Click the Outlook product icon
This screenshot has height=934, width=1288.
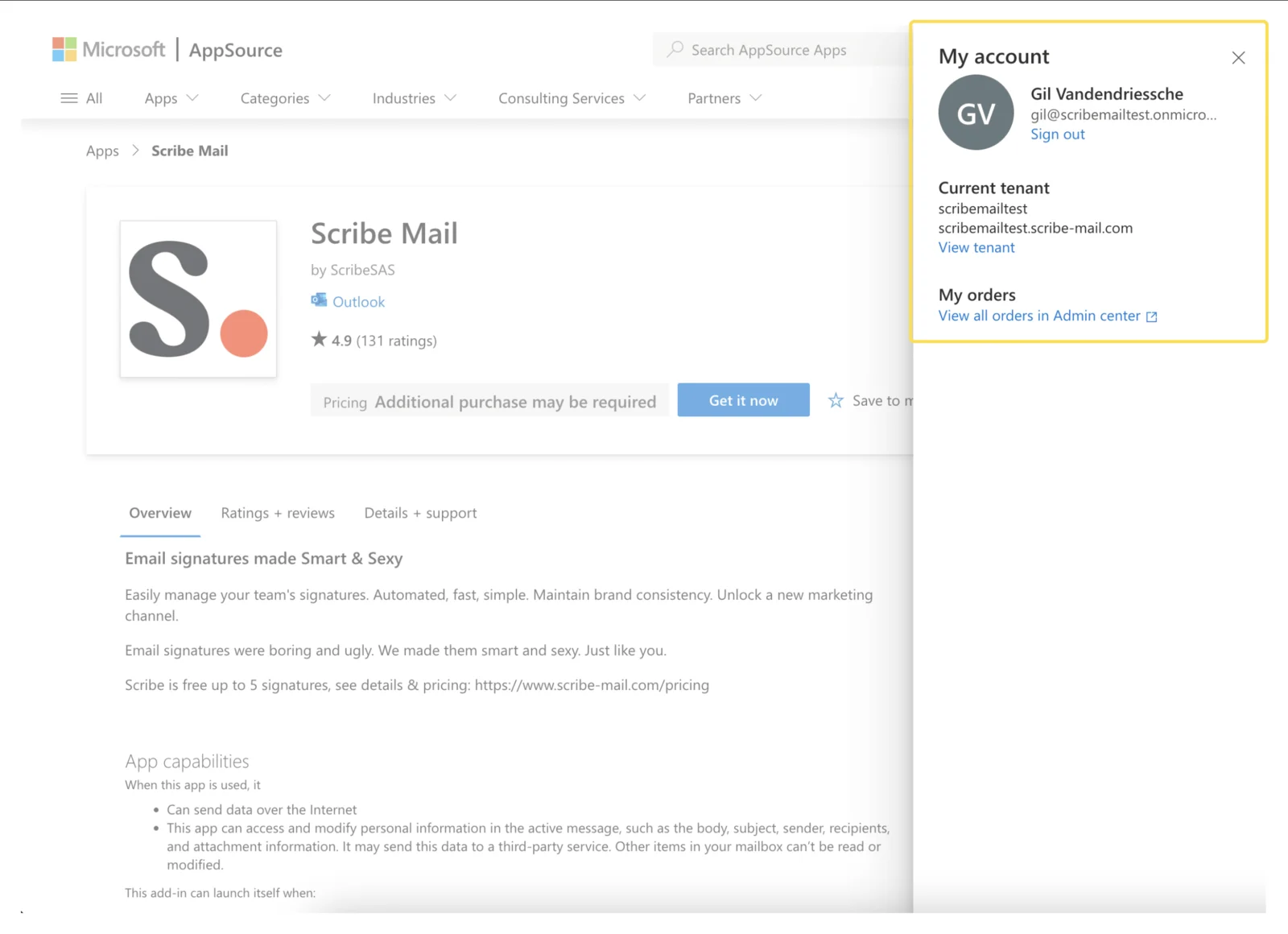coord(319,300)
